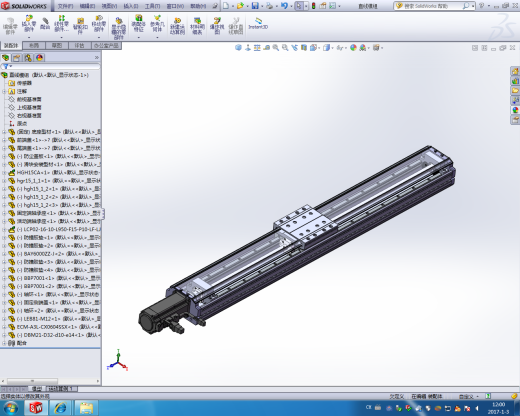Open the 工具 menu in the menu bar
Screen dimensions: 520x416
(152, 6)
